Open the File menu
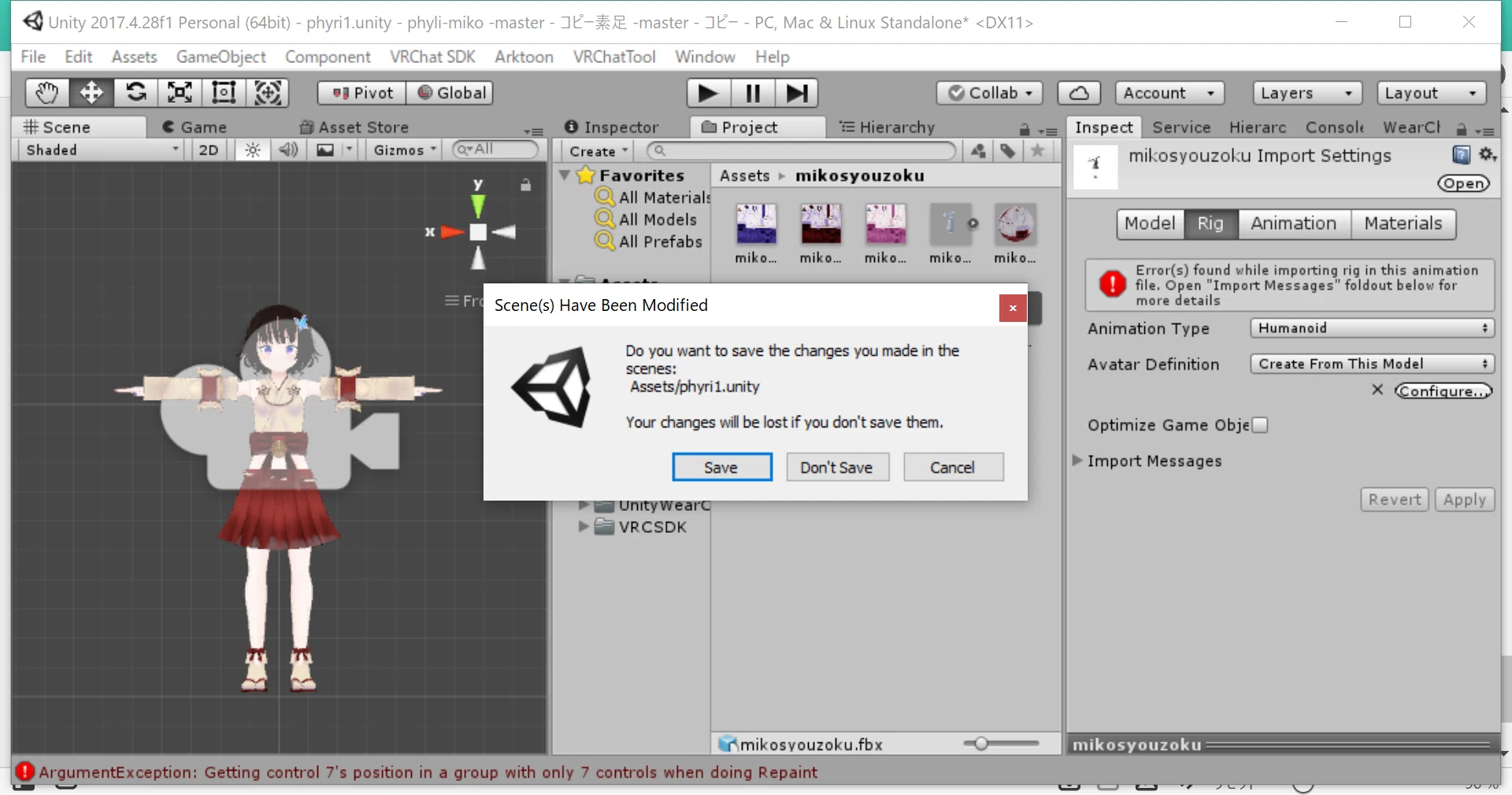This screenshot has width=1512, height=795. tap(33, 57)
